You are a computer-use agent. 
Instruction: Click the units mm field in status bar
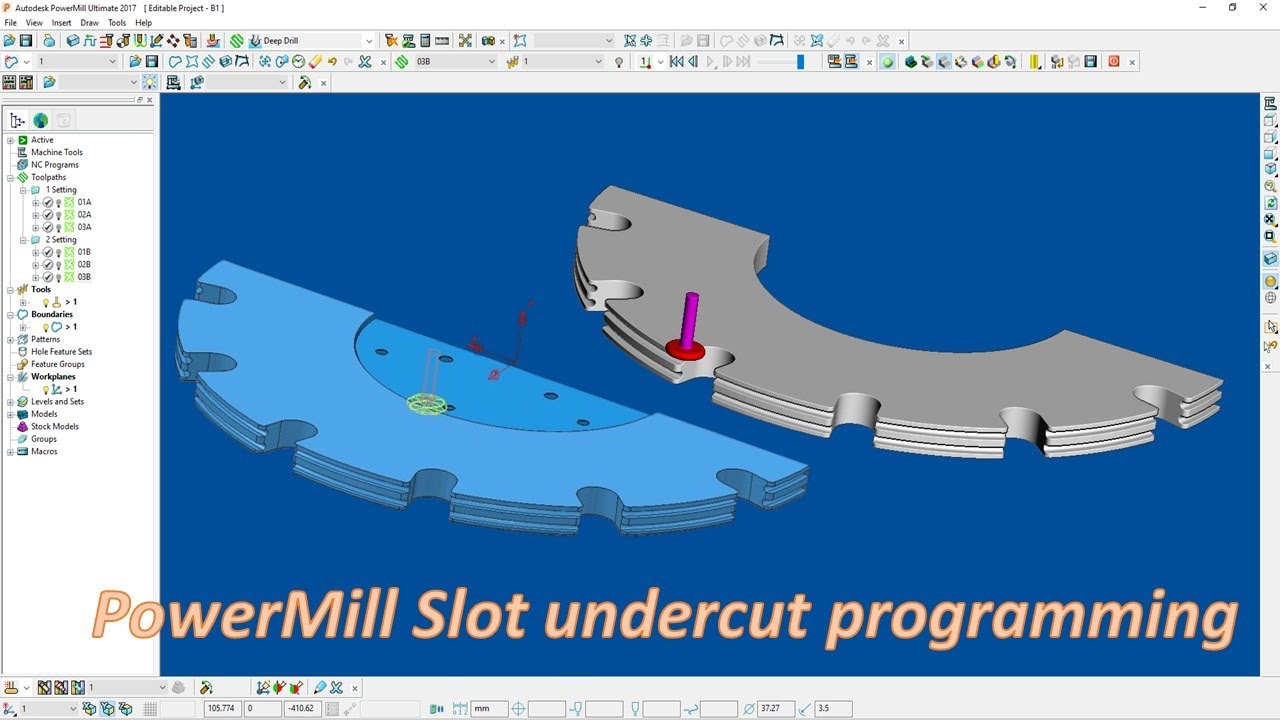click(489, 709)
